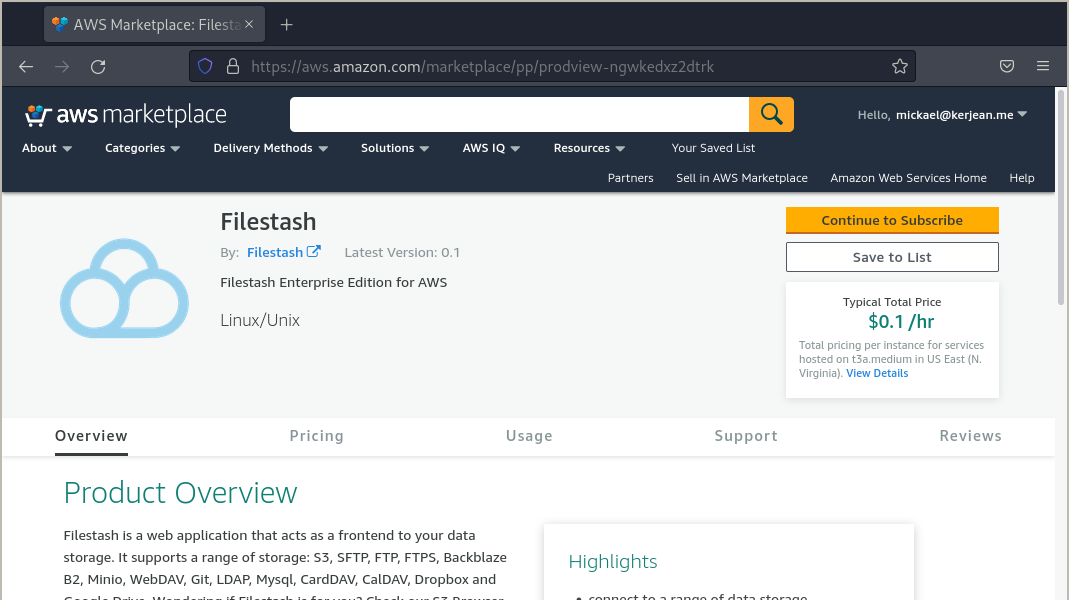1069x600 pixels.
Task: Click the Filestash product title
Action: 268,222
